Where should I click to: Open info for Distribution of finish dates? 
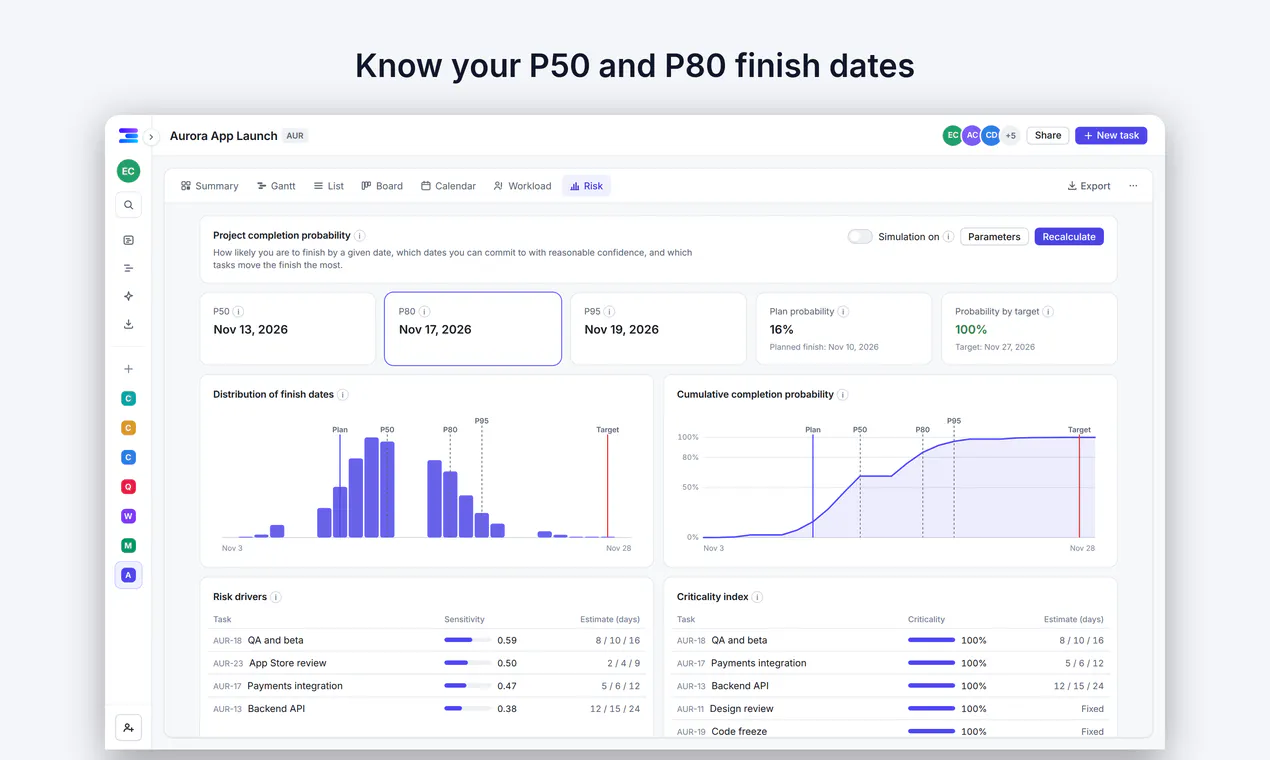pyautogui.click(x=343, y=395)
